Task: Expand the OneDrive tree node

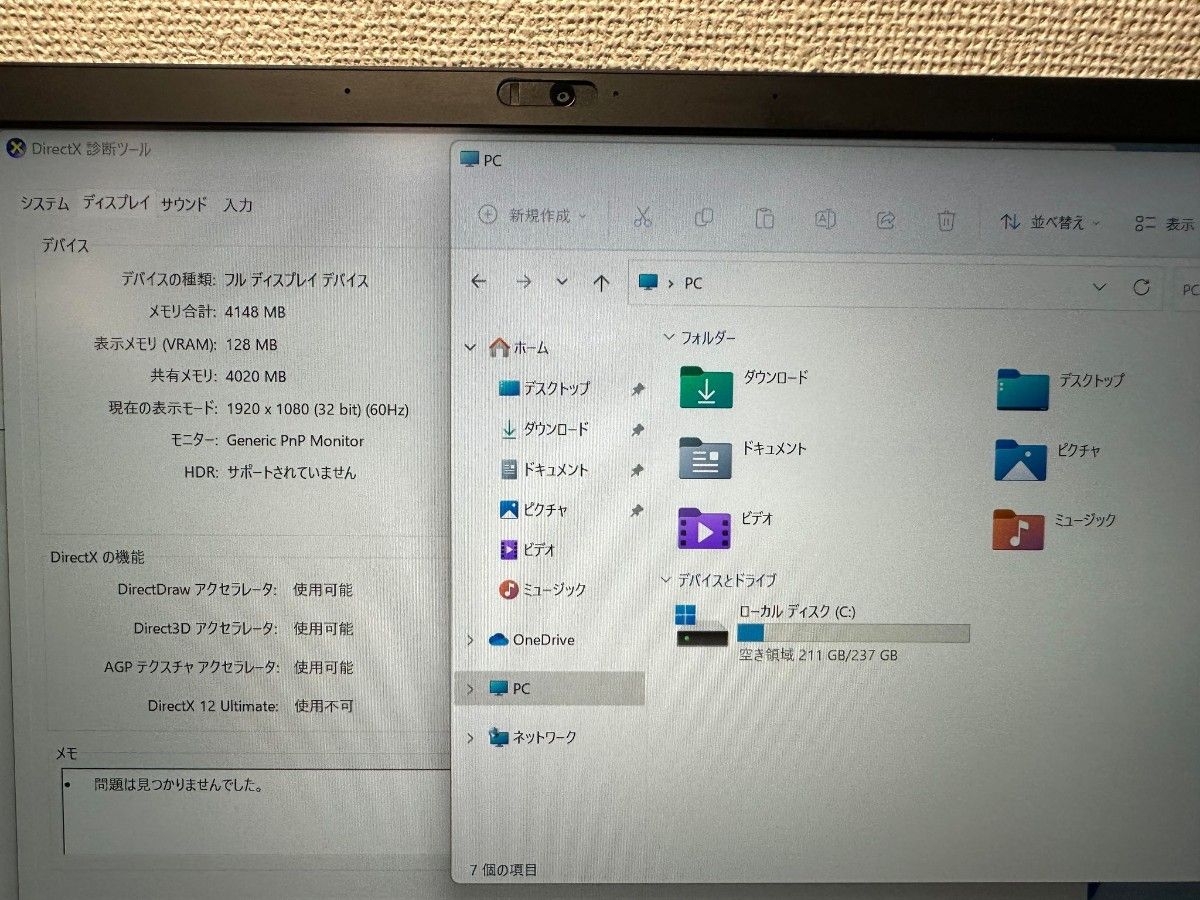Action: point(470,640)
